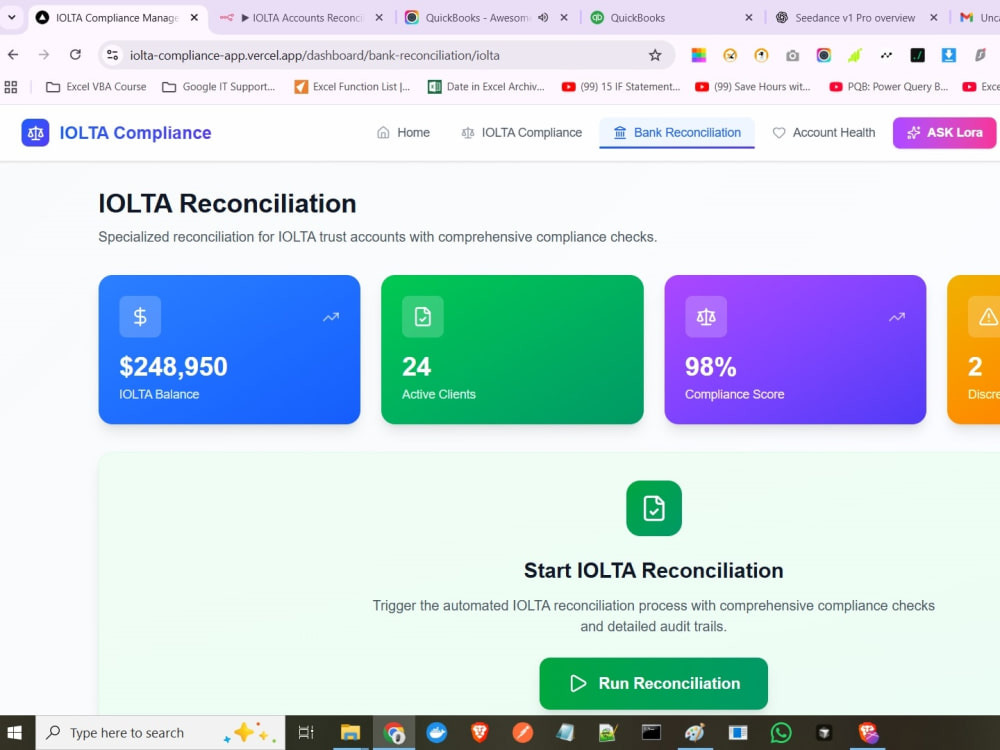The width and height of the screenshot is (1000, 750).
Task: Click the document check icon on Active Clients card
Action: tap(423, 316)
